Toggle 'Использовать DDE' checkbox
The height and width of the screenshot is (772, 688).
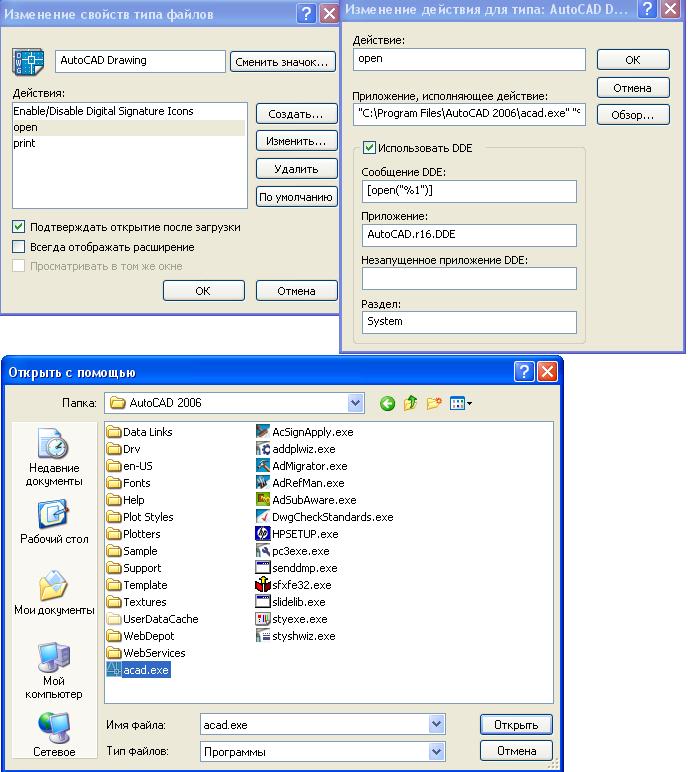tap(369, 148)
